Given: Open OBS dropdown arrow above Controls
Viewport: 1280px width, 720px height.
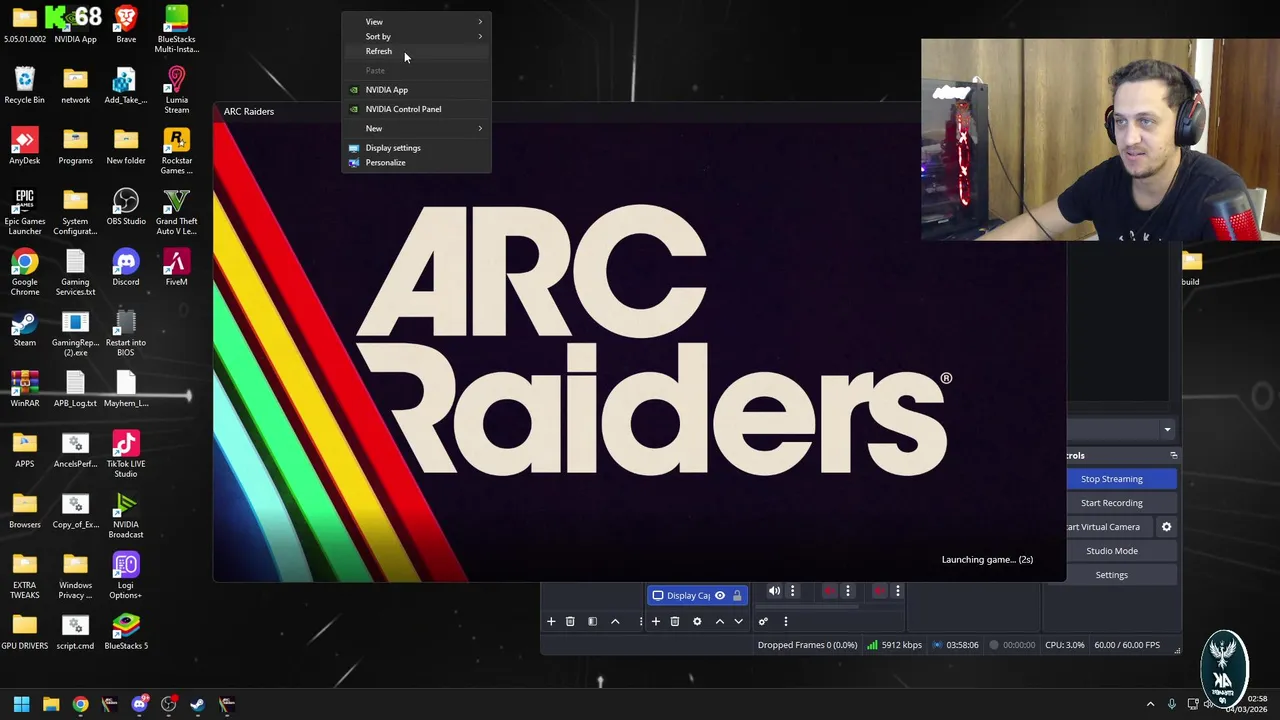Looking at the screenshot, I should (1167, 430).
